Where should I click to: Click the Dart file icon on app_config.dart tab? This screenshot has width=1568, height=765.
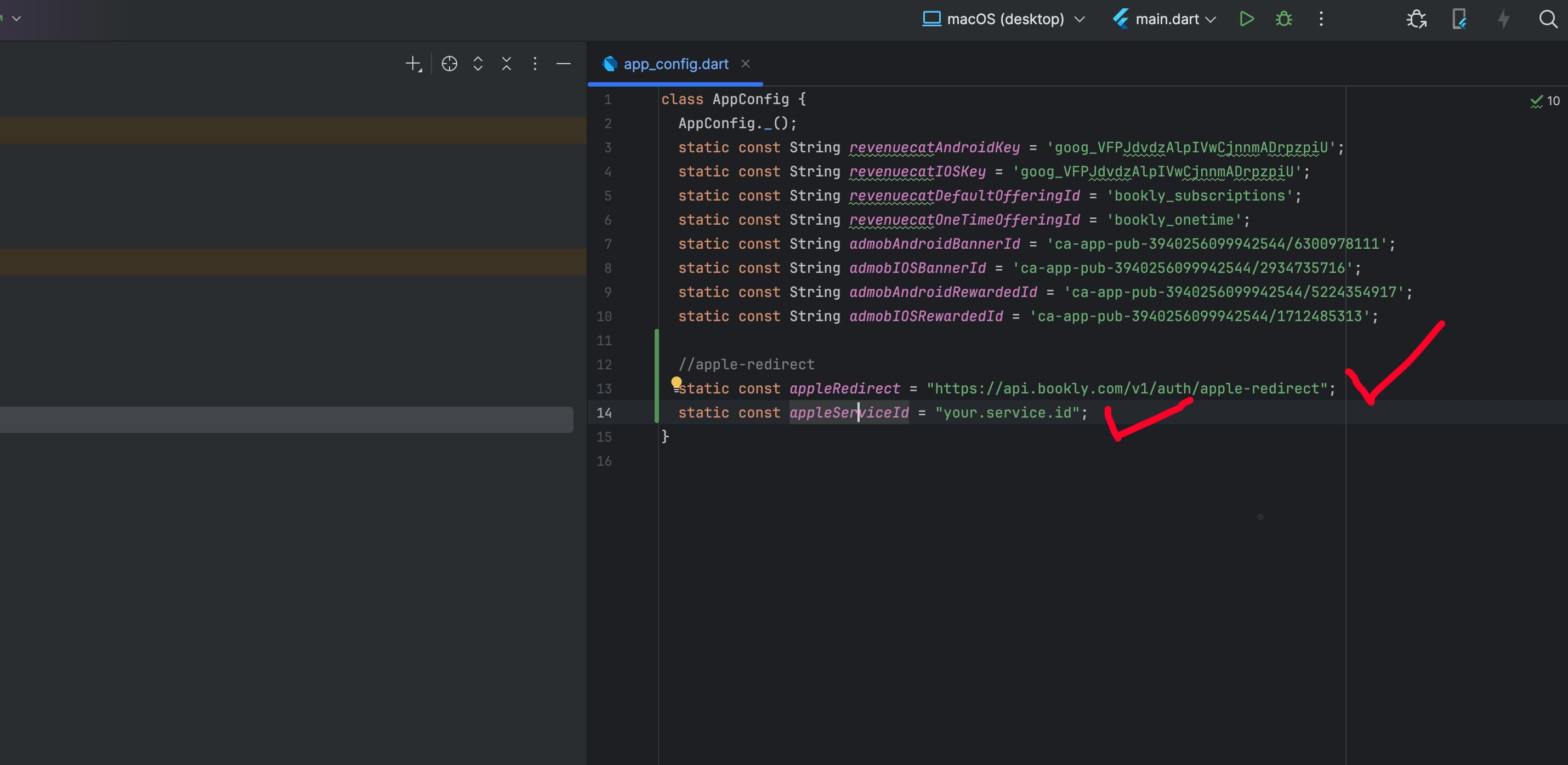(x=609, y=64)
